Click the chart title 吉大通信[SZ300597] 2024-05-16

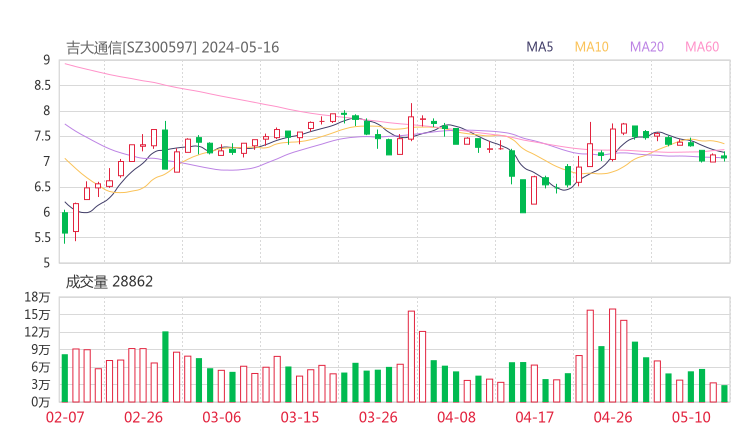tap(172, 48)
